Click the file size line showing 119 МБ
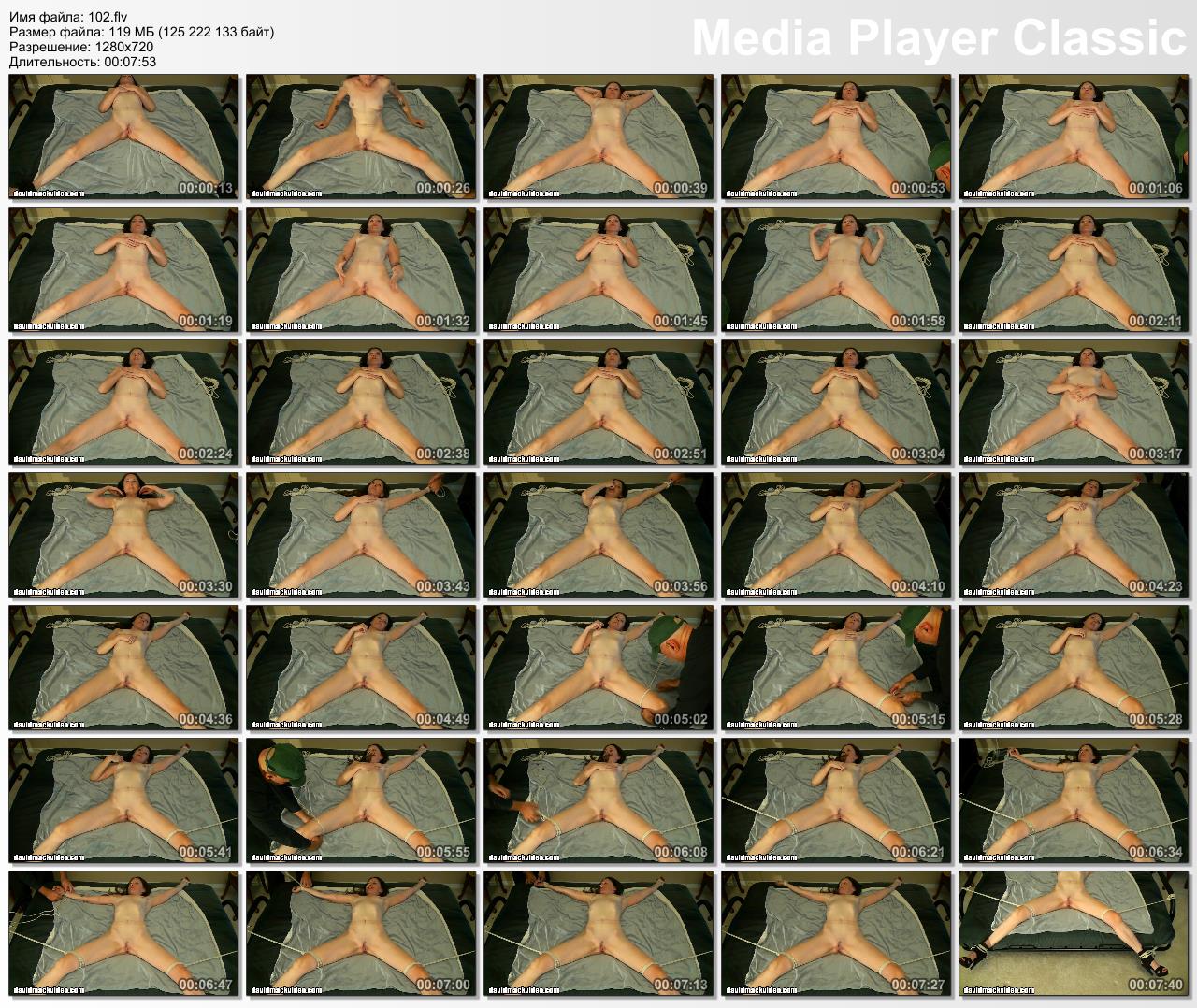The width and height of the screenshot is (1197, 1008). click(141, 33)
